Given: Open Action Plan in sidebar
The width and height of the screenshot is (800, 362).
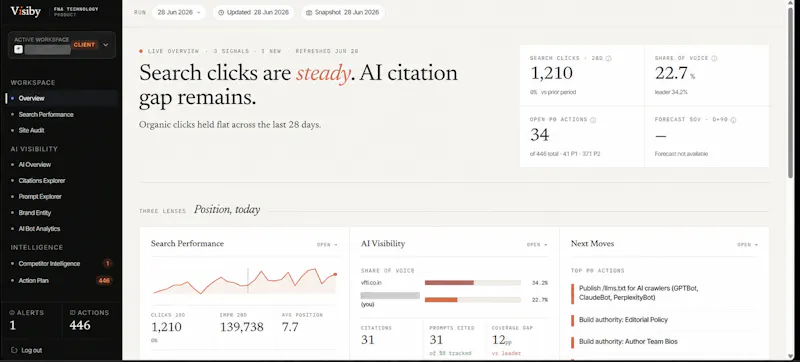Looking at the screenshot, I should 34,280.
